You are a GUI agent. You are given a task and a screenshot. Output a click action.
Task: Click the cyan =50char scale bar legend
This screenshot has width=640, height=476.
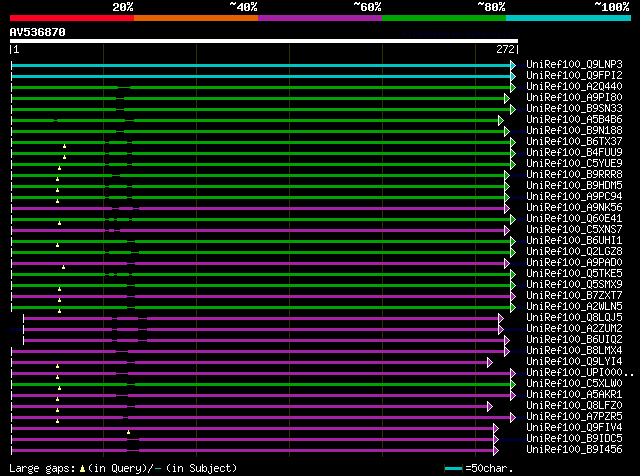[x=453, y=468]
